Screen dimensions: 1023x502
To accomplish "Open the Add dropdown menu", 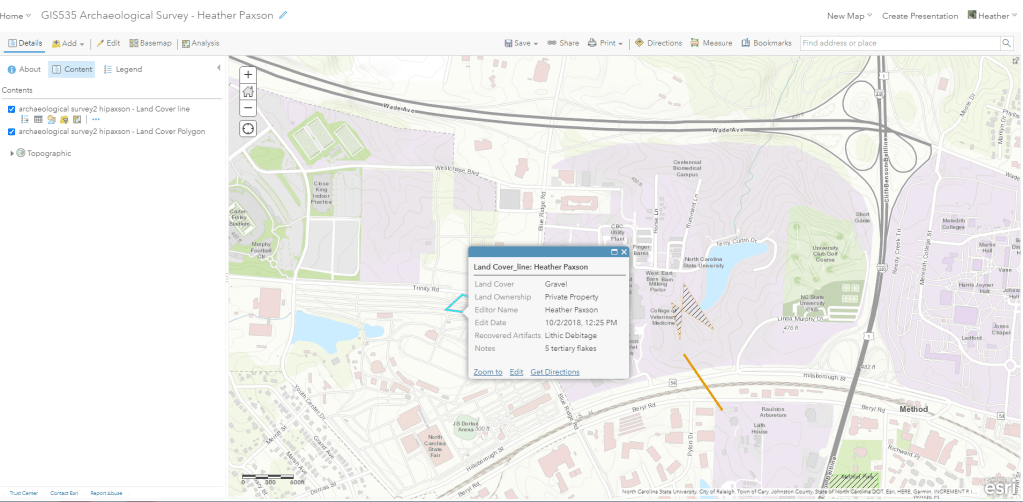I will click(69, 43).
